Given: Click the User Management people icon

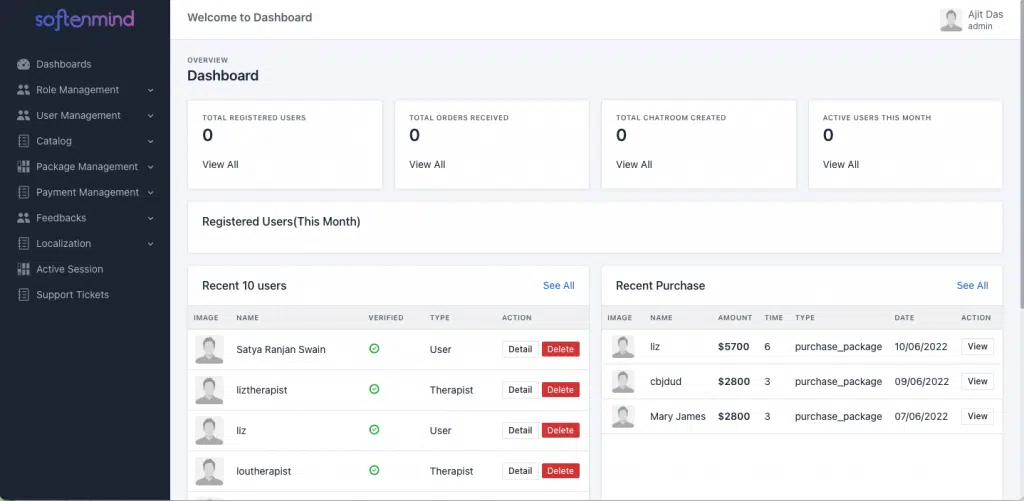Looking at the screenshot, I should pyautogui.click(x=24, y=116).
